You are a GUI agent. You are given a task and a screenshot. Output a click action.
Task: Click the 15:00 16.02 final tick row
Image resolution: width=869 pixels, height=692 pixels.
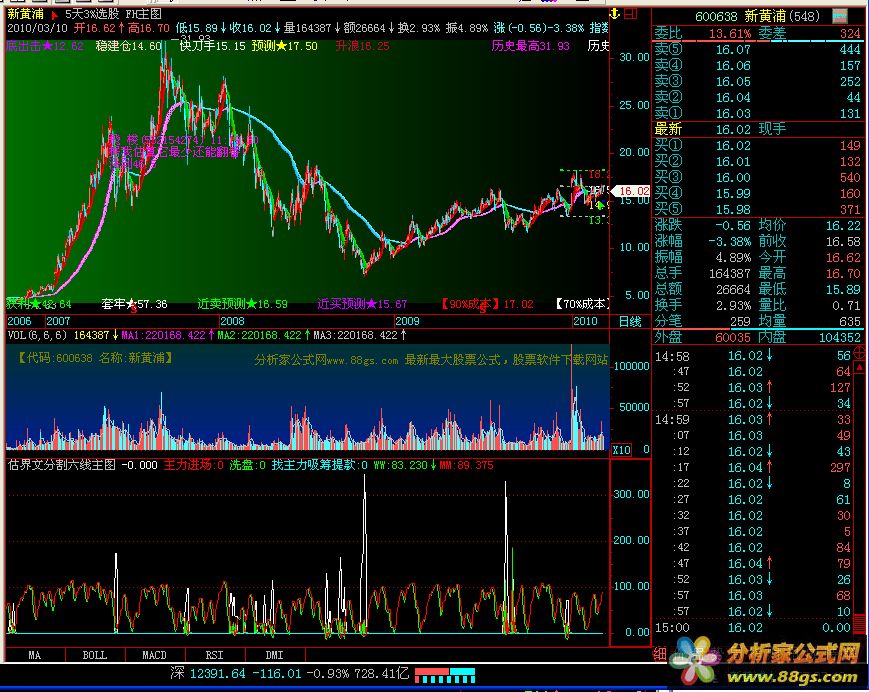753,628
